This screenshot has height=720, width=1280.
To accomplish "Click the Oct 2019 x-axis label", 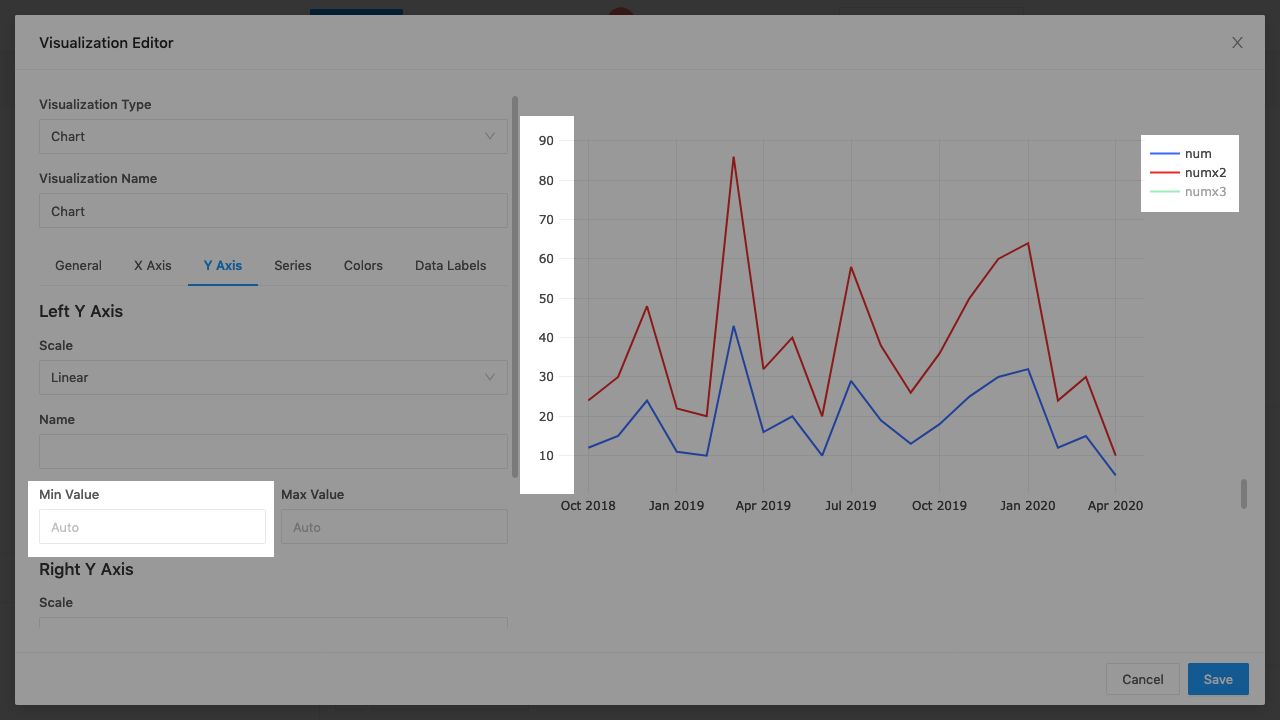I will pyautogui.click(x=939, y=506).
